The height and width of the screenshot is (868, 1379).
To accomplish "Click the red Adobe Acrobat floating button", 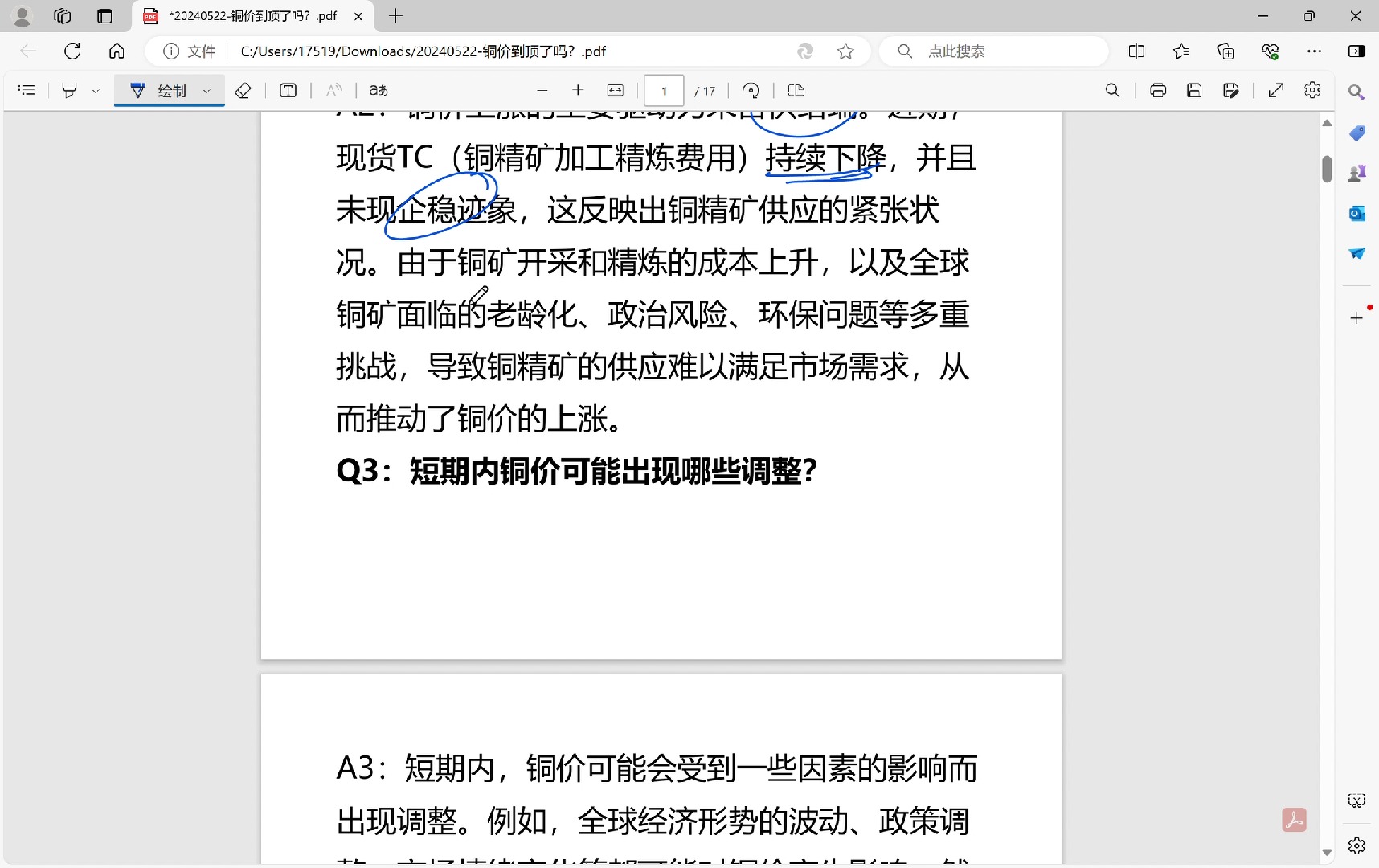I will click(1294, 820).
